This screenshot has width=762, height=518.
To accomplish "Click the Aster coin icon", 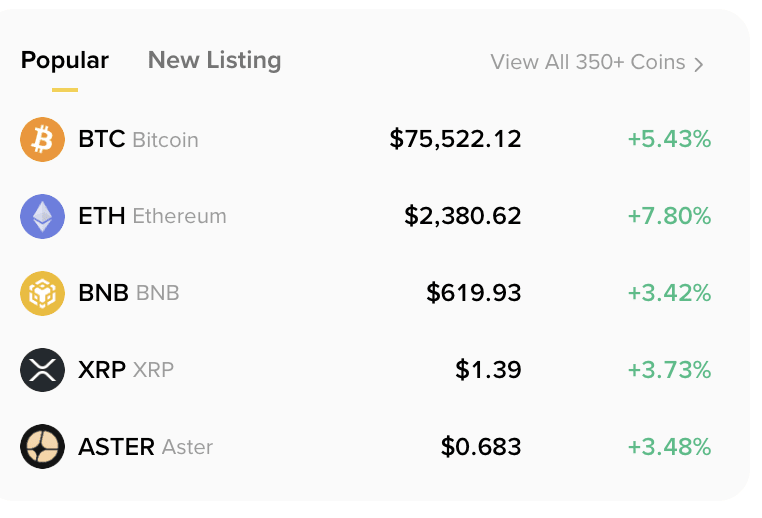I will pos(42,447).
